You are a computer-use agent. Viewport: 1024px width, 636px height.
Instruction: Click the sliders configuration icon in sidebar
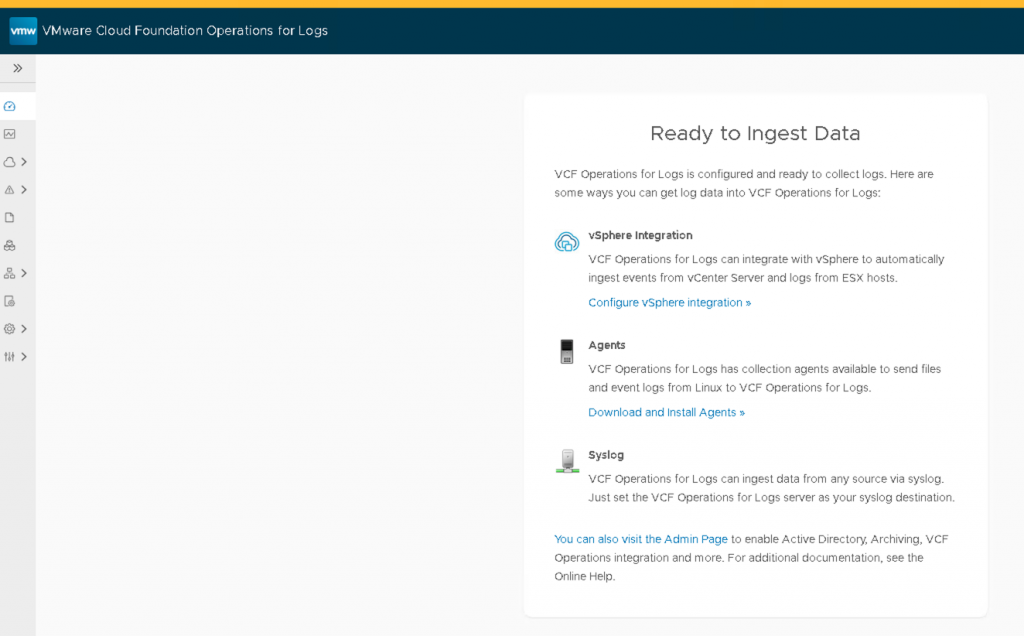coord(10,357)
